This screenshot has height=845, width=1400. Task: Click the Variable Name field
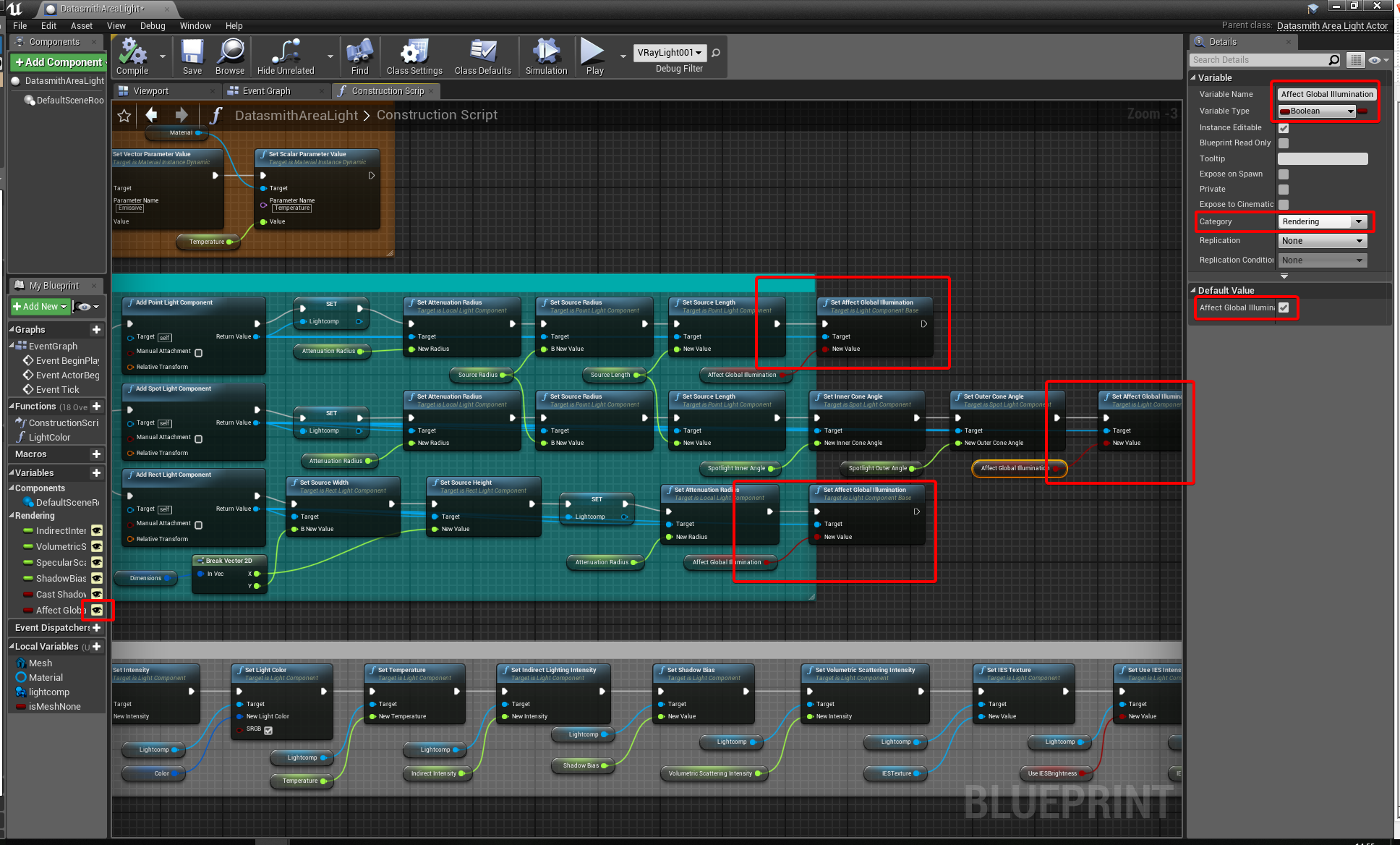click(1327, 94)
